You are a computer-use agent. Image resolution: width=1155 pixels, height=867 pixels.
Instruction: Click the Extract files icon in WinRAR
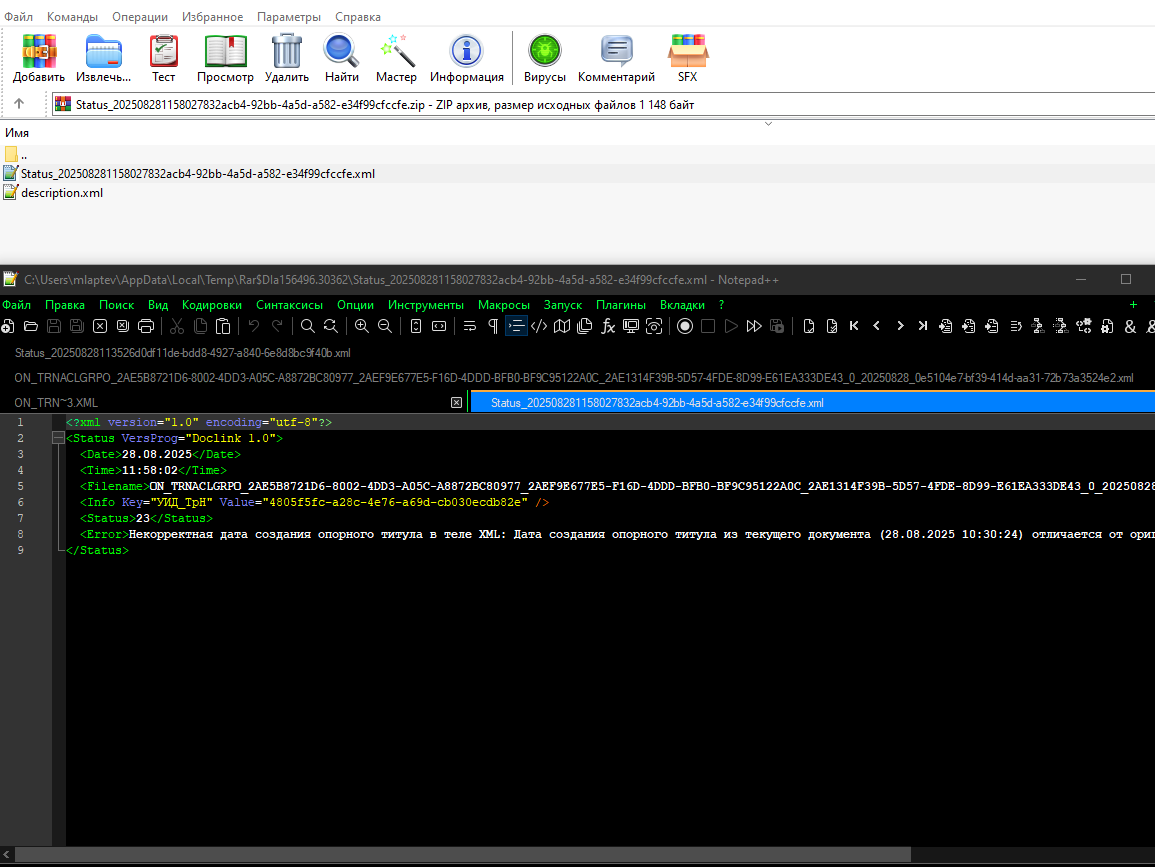point(103,58)
